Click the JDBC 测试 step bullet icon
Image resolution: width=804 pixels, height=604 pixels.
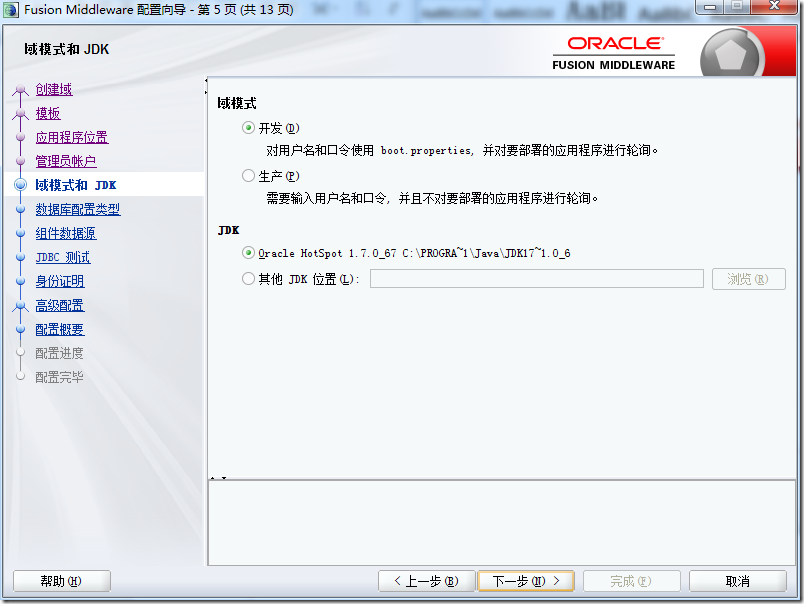coord(21,257)
